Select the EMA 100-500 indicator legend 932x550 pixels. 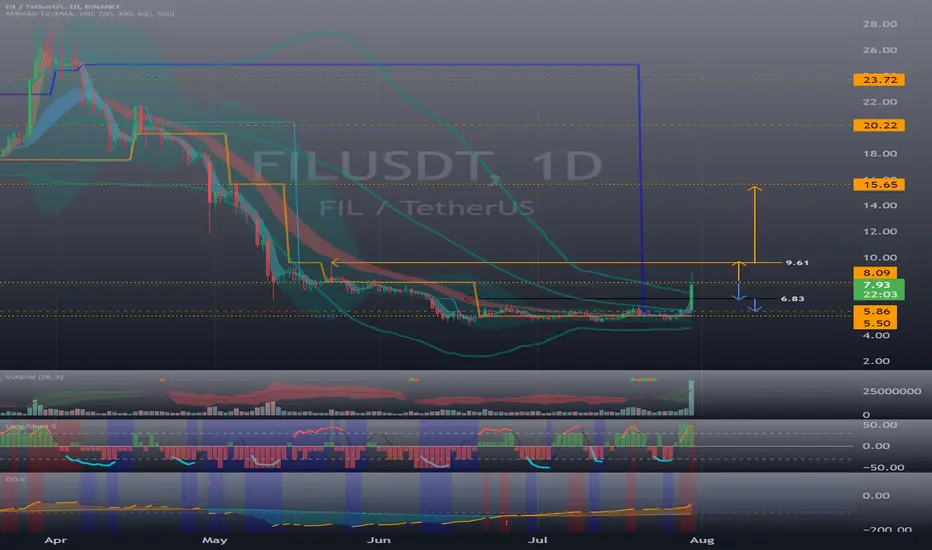[x=90, y=13]
